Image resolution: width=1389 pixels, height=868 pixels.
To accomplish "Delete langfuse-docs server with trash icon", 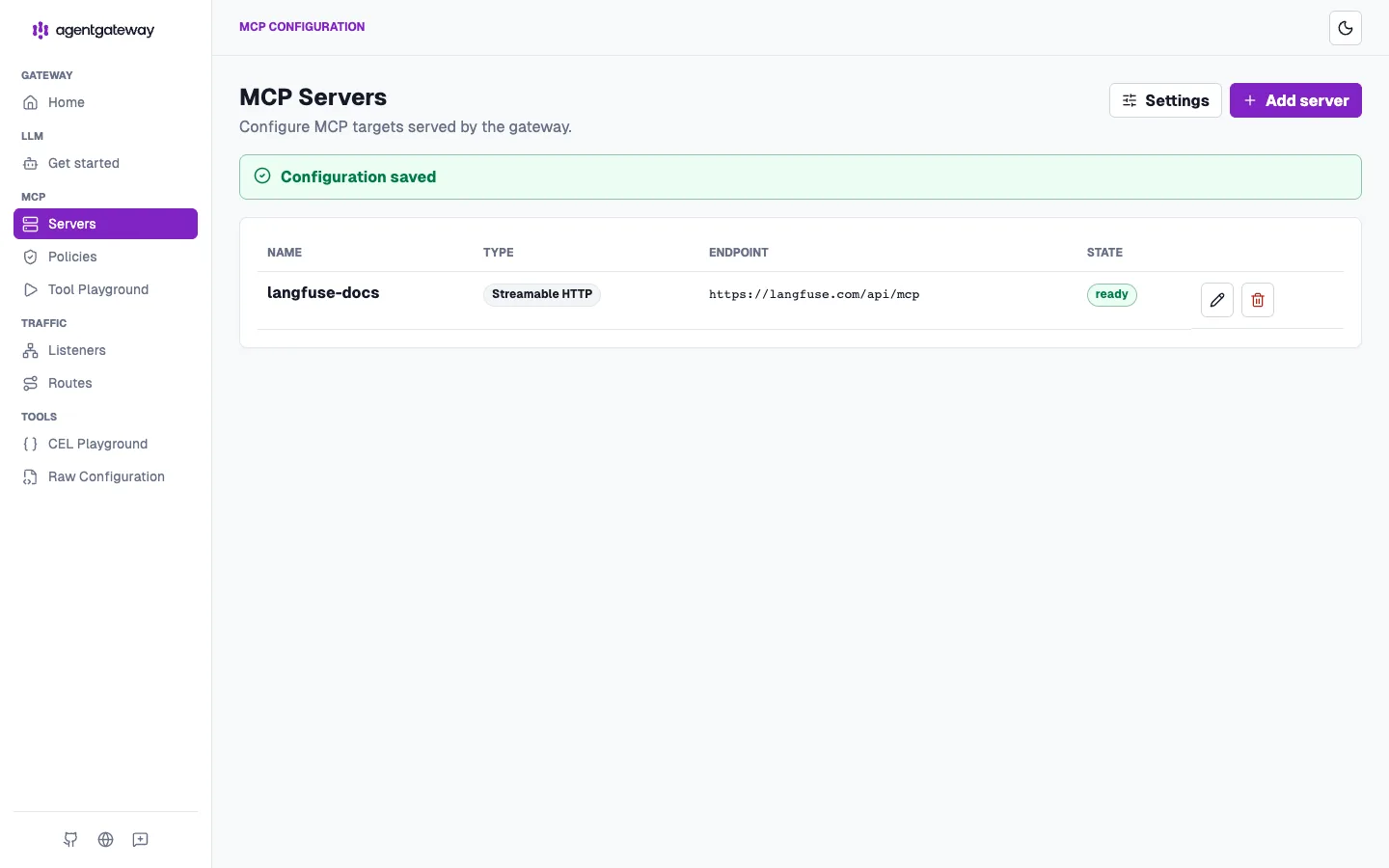I will click(1258, 300).
